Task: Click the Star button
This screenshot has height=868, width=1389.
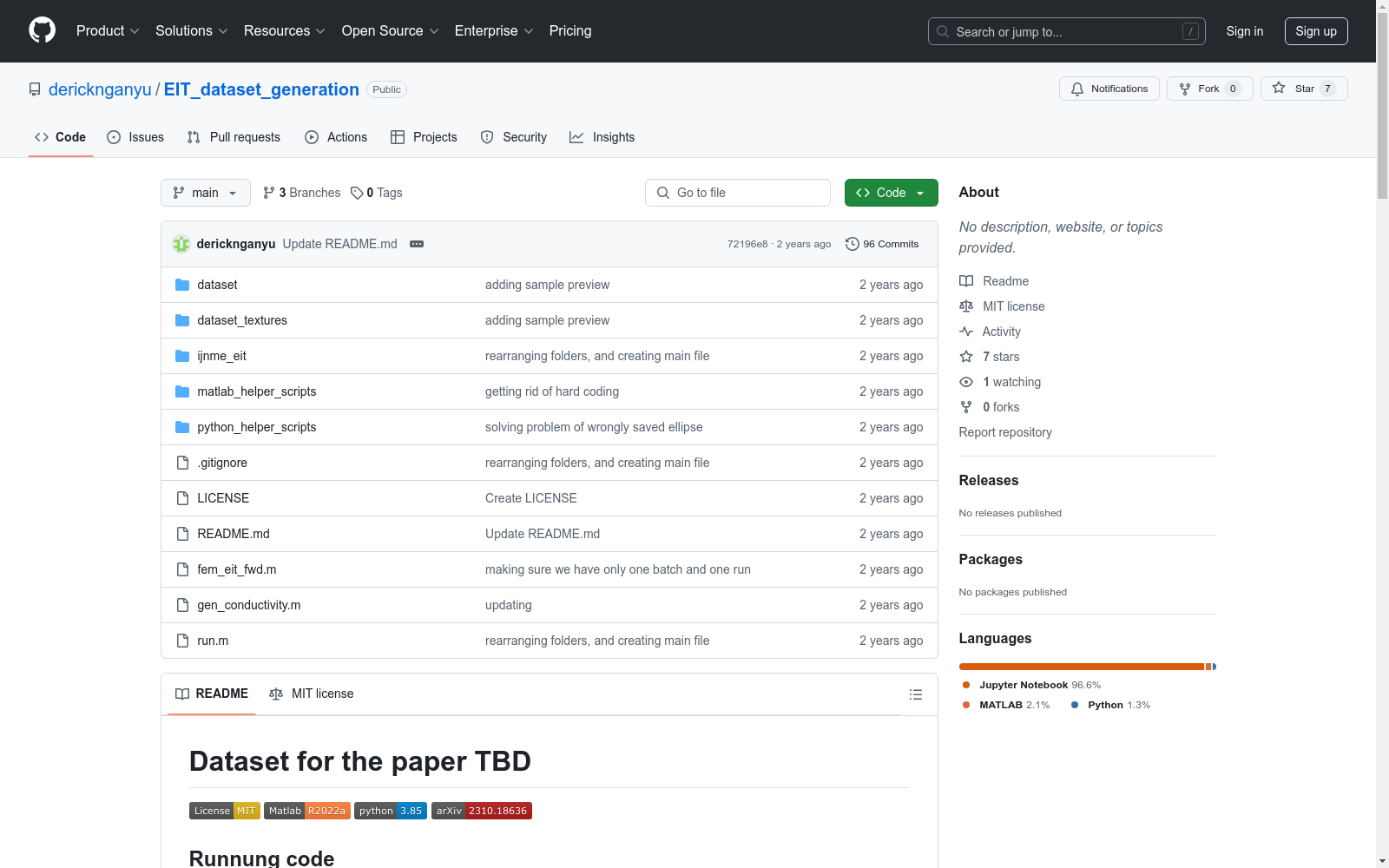Action: point(1303,89)
